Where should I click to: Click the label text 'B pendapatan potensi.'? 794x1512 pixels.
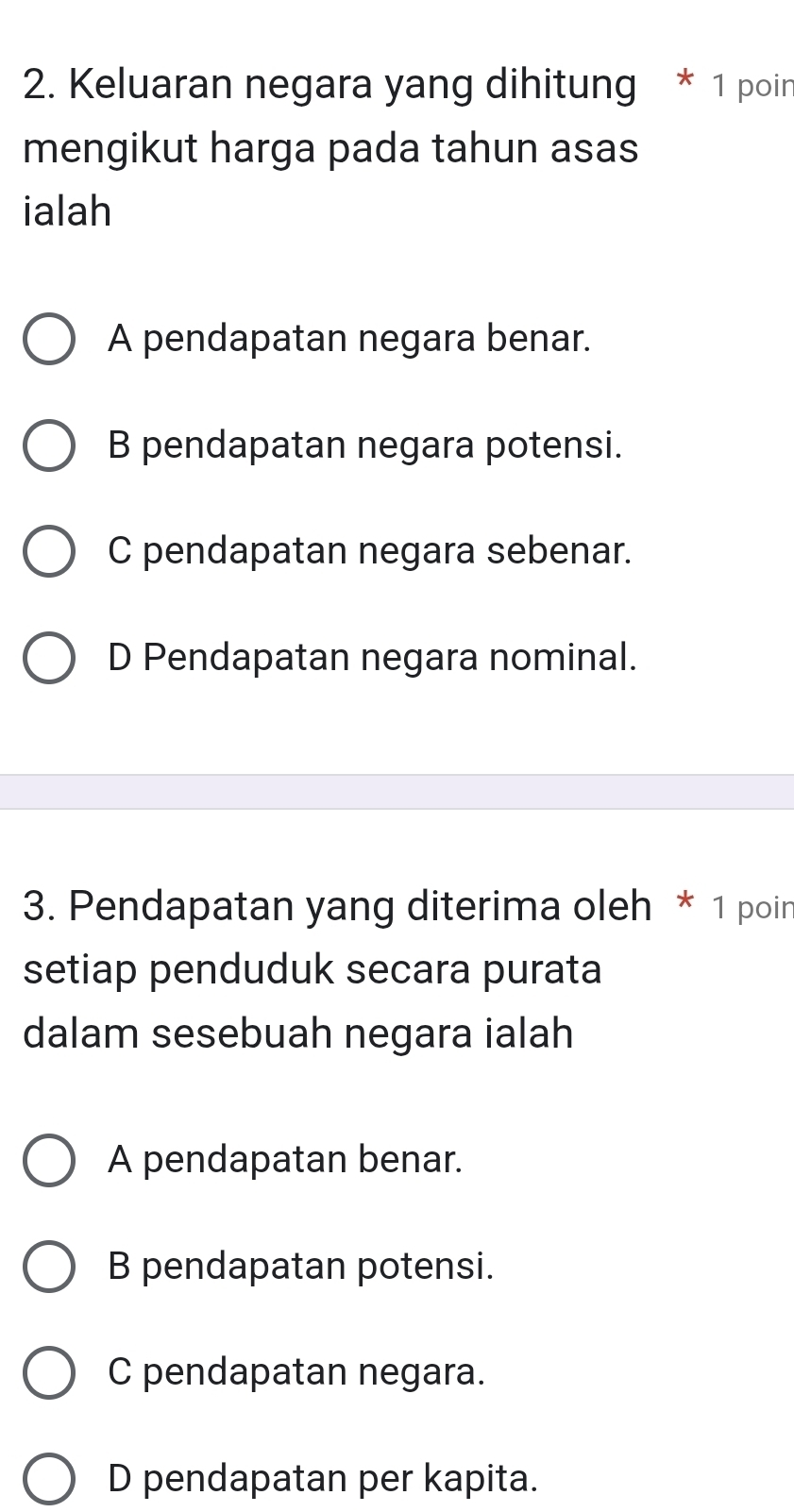300,1266
